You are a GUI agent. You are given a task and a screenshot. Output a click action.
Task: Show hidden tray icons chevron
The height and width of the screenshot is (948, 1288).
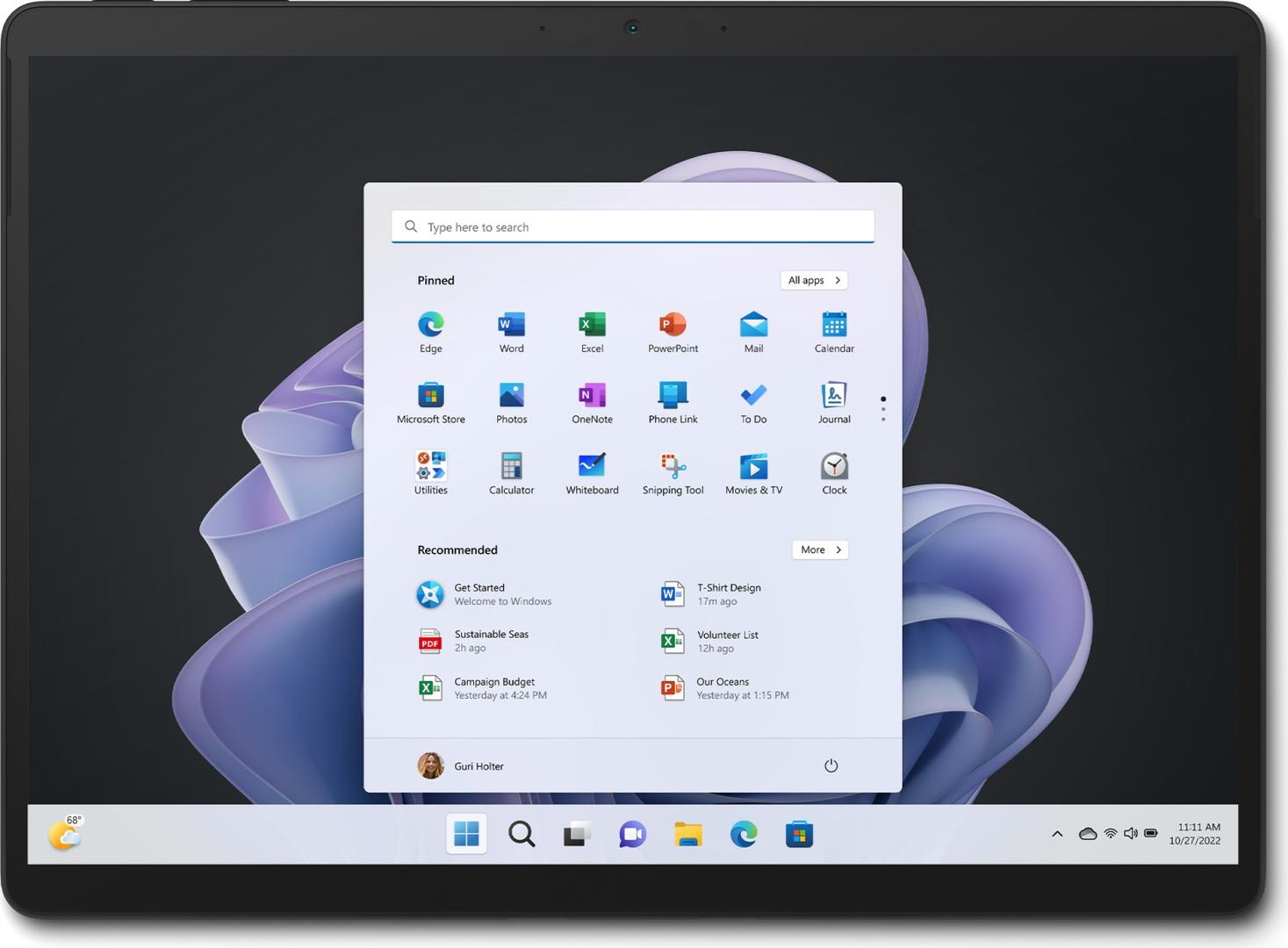[x=1057, y=834]
